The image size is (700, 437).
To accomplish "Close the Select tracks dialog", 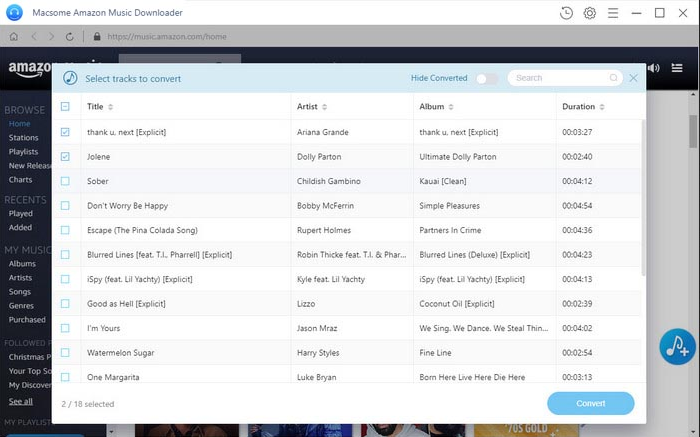I will coord(633,78).
